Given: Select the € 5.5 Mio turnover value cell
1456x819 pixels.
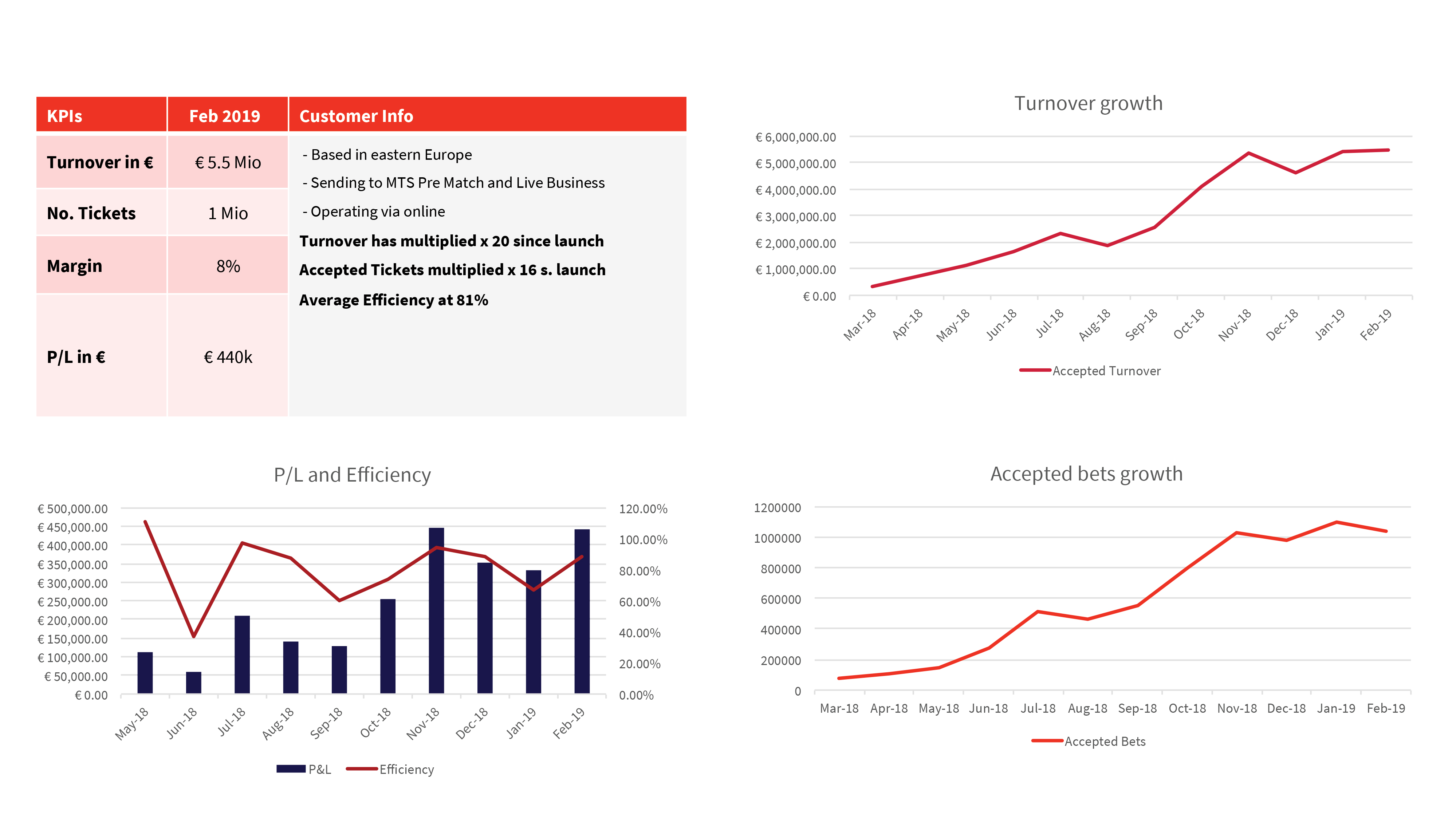Looking at the screenshot, I should coord(227,162).
